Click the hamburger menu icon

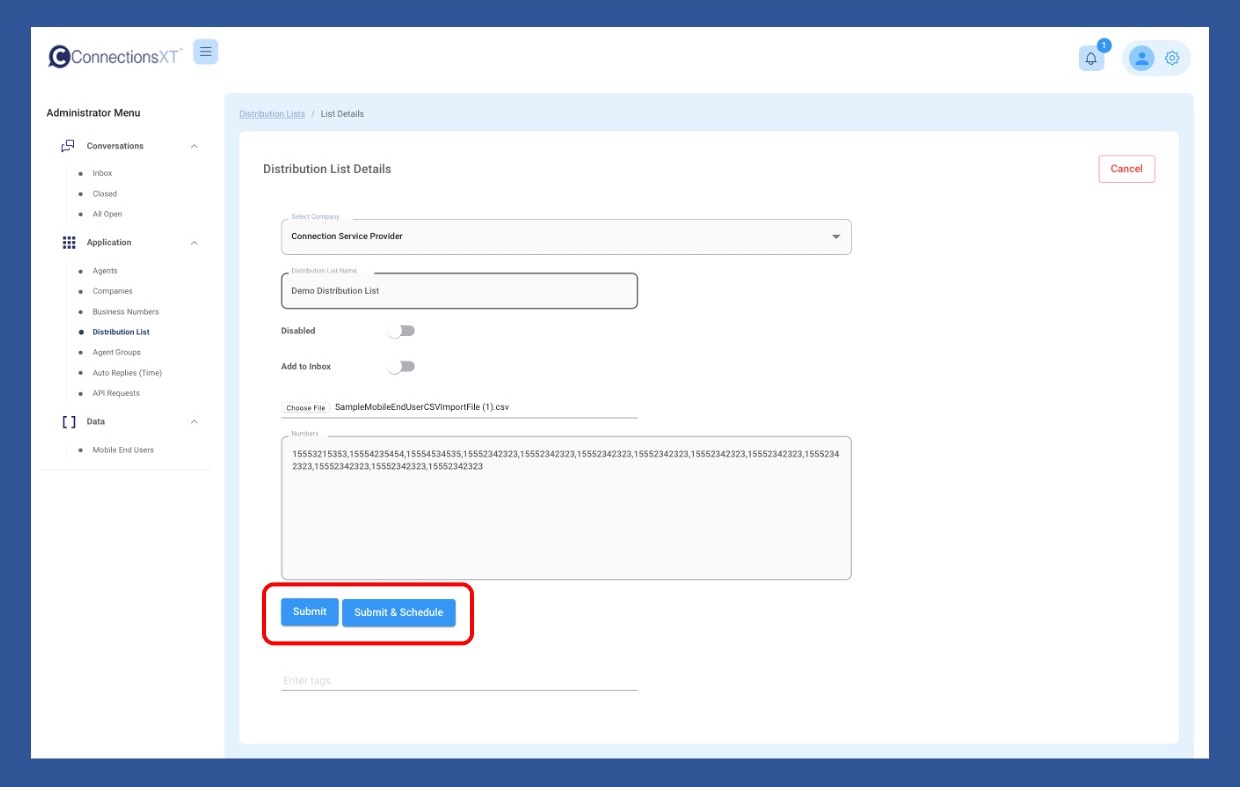click(x=205, y=52)
